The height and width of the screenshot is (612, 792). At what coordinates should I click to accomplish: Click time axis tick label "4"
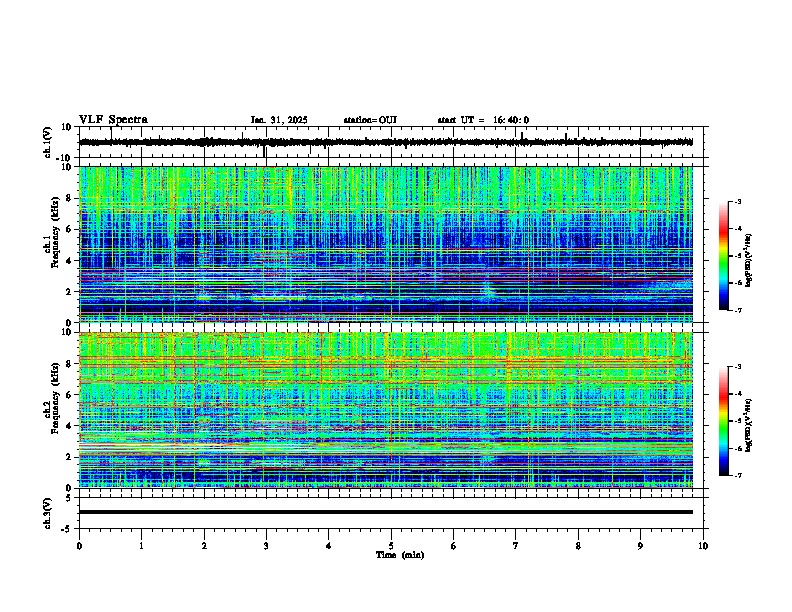(329, 546)
